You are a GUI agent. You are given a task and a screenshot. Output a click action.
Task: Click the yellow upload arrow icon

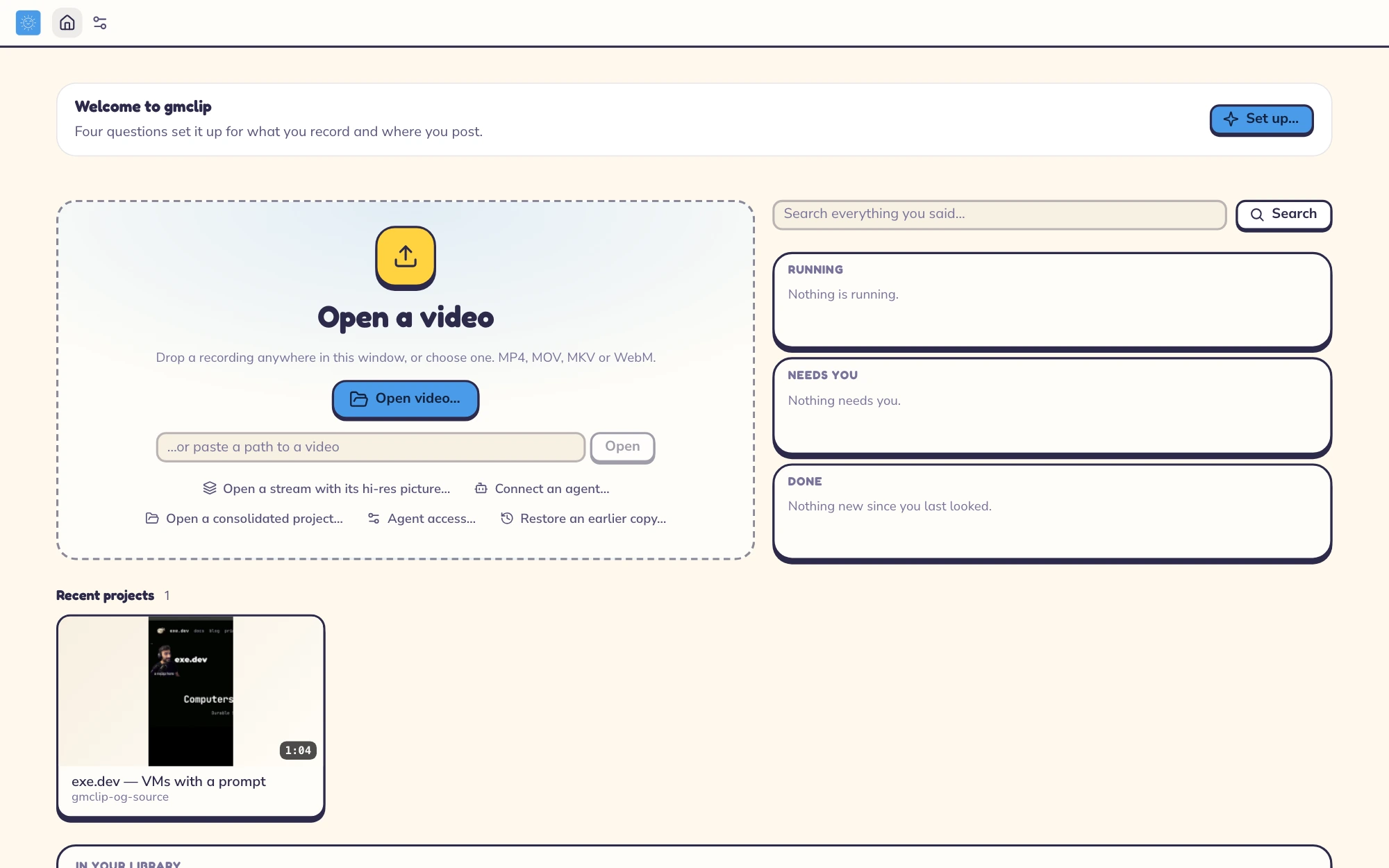406,257
